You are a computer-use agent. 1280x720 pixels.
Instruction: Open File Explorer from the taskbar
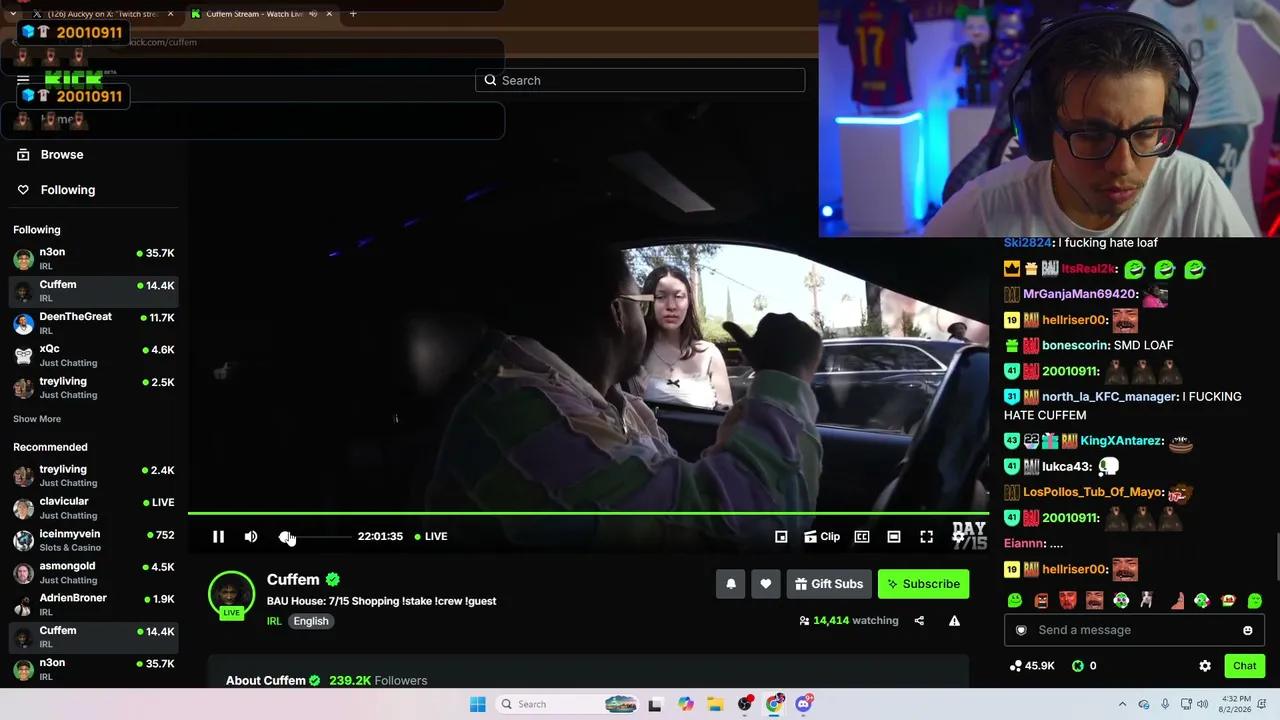715,704
